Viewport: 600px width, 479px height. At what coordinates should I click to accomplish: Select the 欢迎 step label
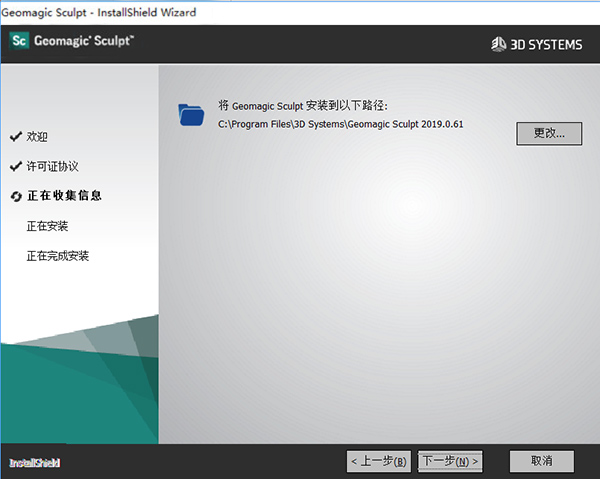click(37, 137)
